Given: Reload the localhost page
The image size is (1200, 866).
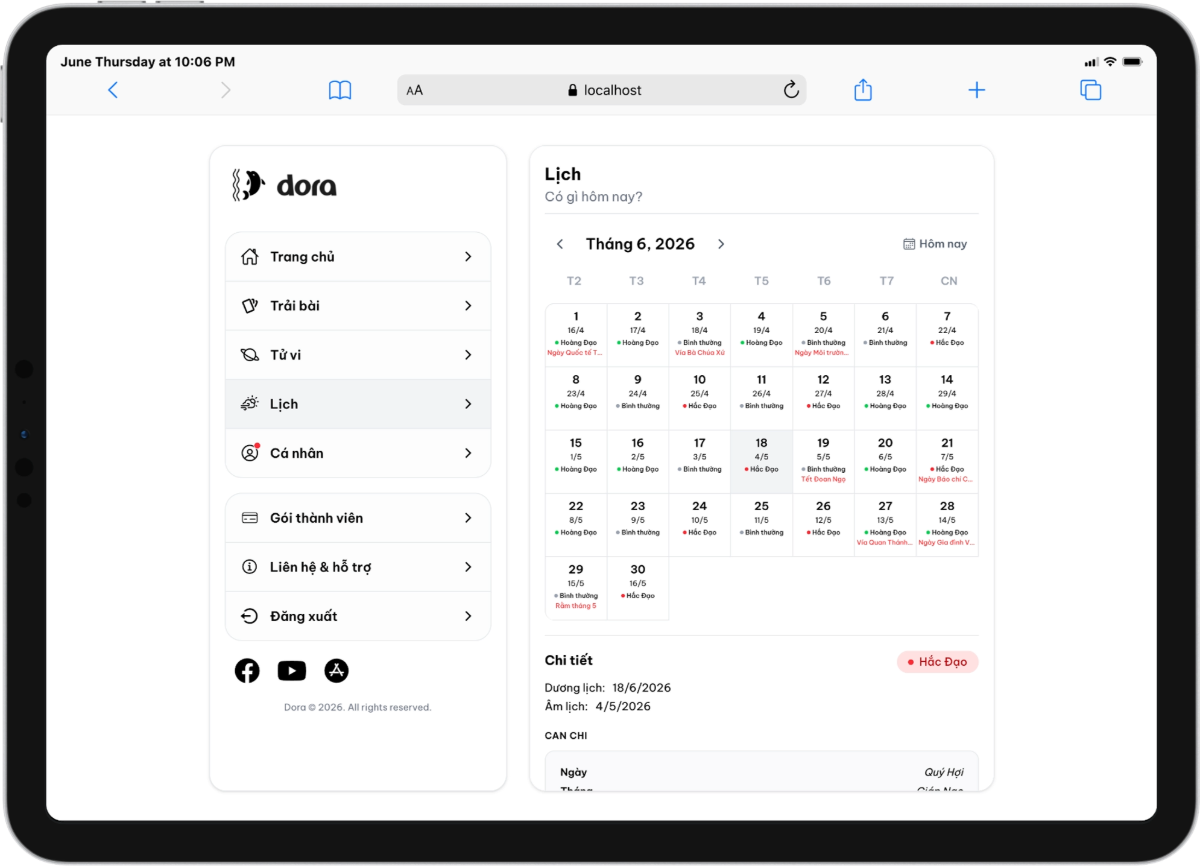Looking at the screenshot, I should coord(791,90).
